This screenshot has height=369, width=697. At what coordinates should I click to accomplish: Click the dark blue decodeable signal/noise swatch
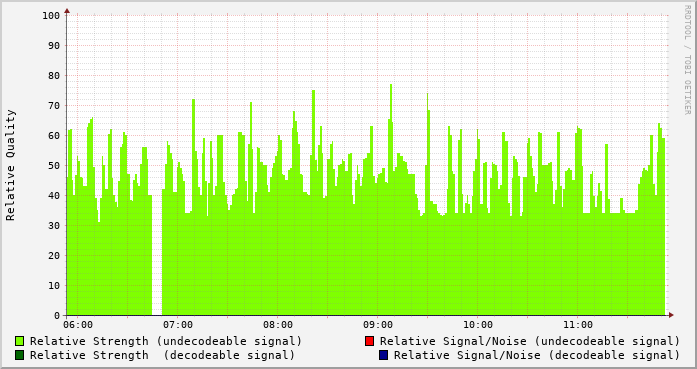click(384, 355)
